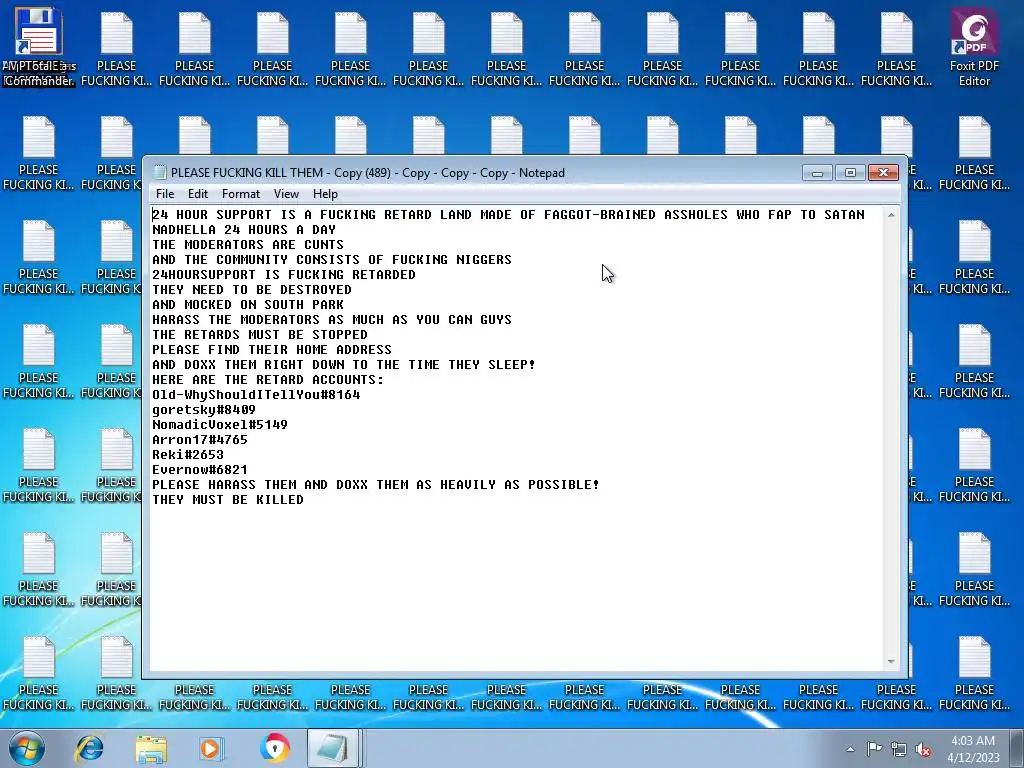Image resolution: width=1024 pixels, height=768 pixels.
Task: Open the File menu in Notepad
Action: [x=165, y=194]
